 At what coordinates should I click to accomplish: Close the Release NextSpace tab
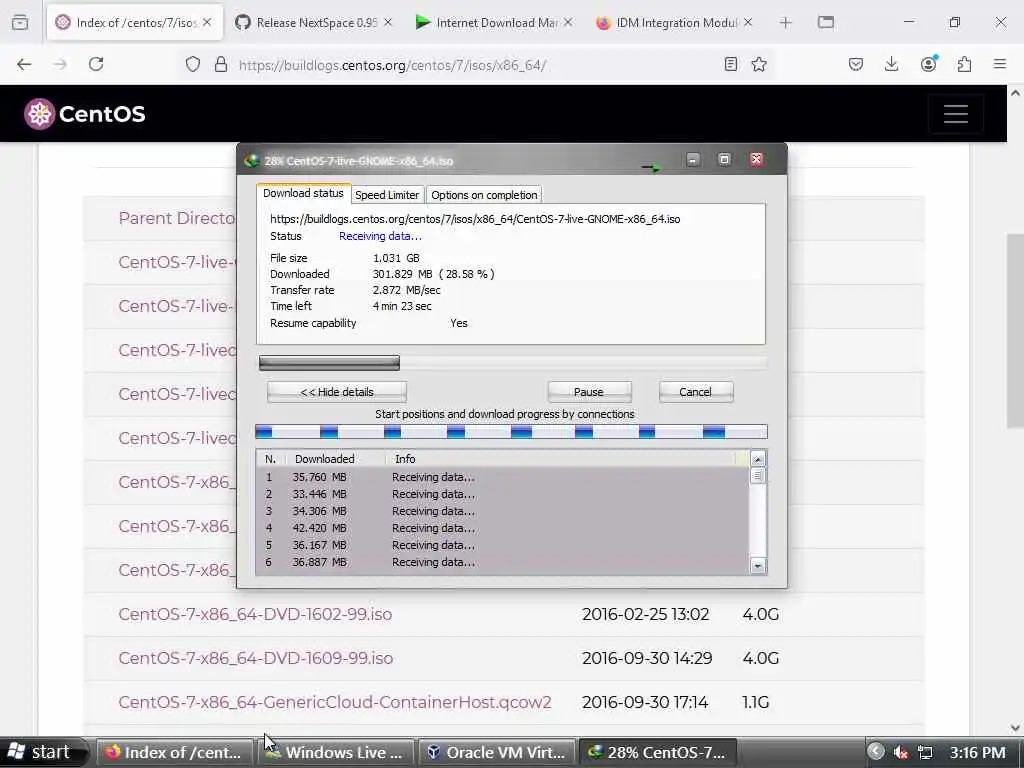pyautogui.click(x=388, y=22)
